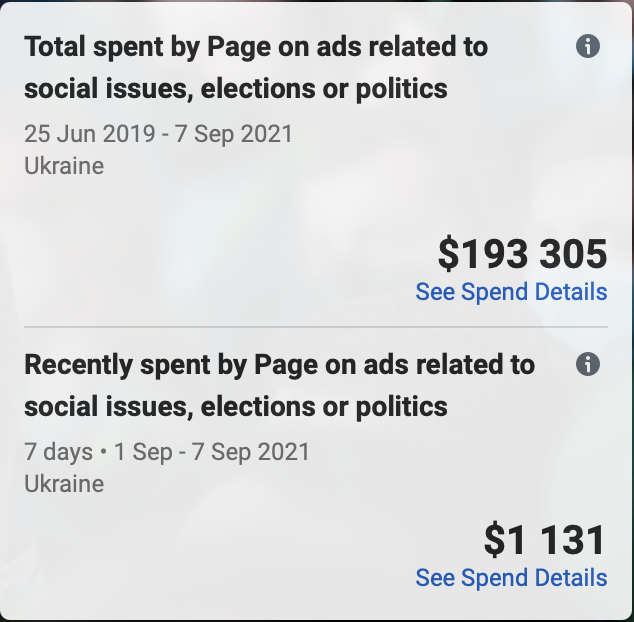Image resolution: width=634 pixels, height=622 pixels.
Task: Click the 1 Sep - 7 Sep 2021 range
Action: click(212, 451)
